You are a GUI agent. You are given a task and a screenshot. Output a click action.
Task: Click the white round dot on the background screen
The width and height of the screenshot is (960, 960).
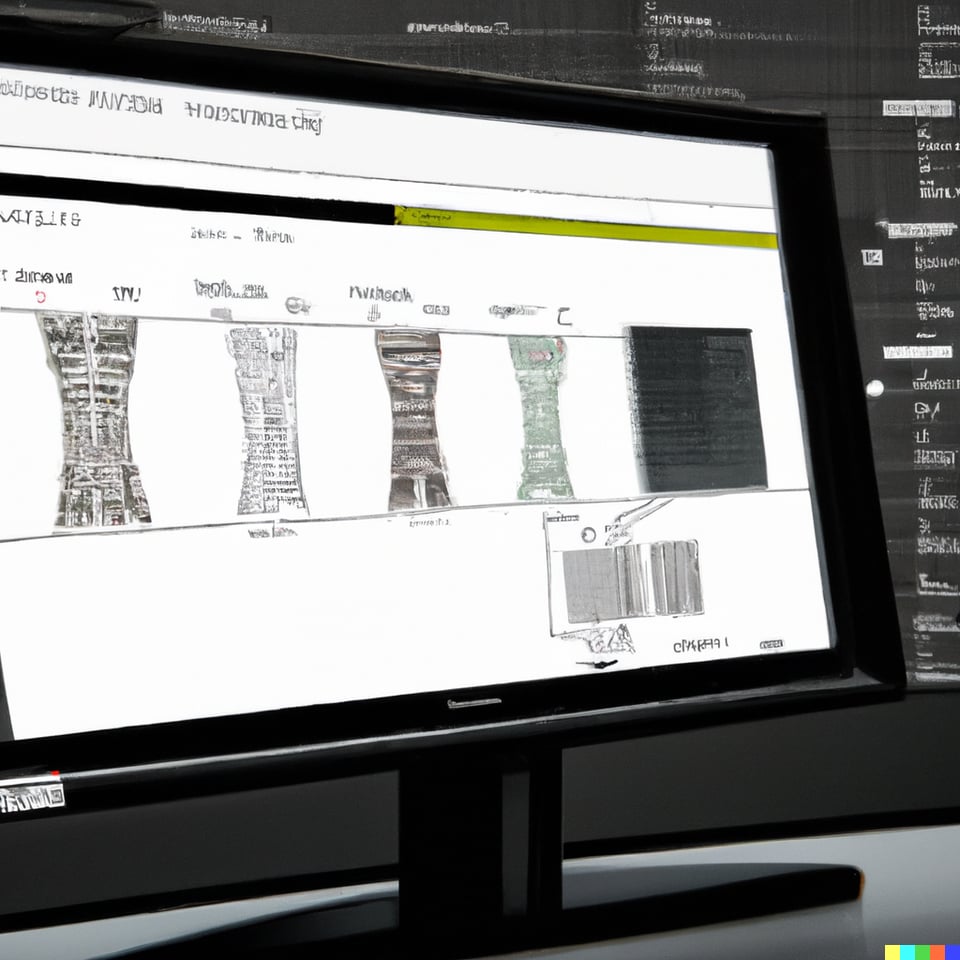point(875,388)
